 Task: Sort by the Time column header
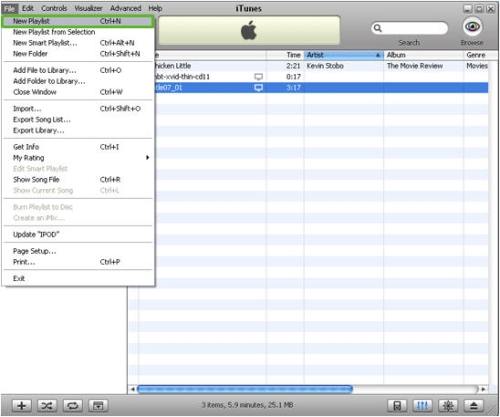coord(285,55)
